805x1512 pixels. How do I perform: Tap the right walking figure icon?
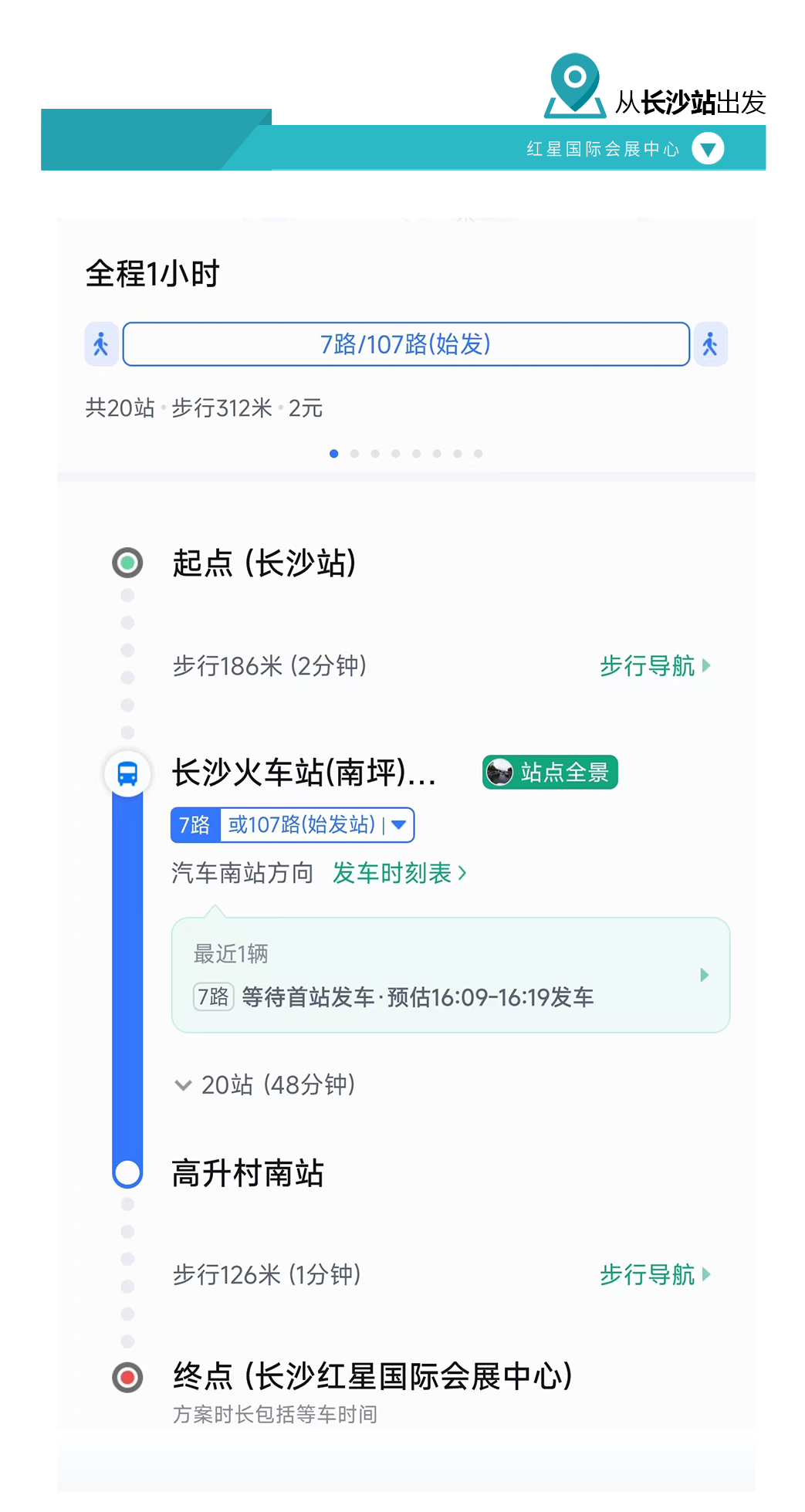coord(710,344)
